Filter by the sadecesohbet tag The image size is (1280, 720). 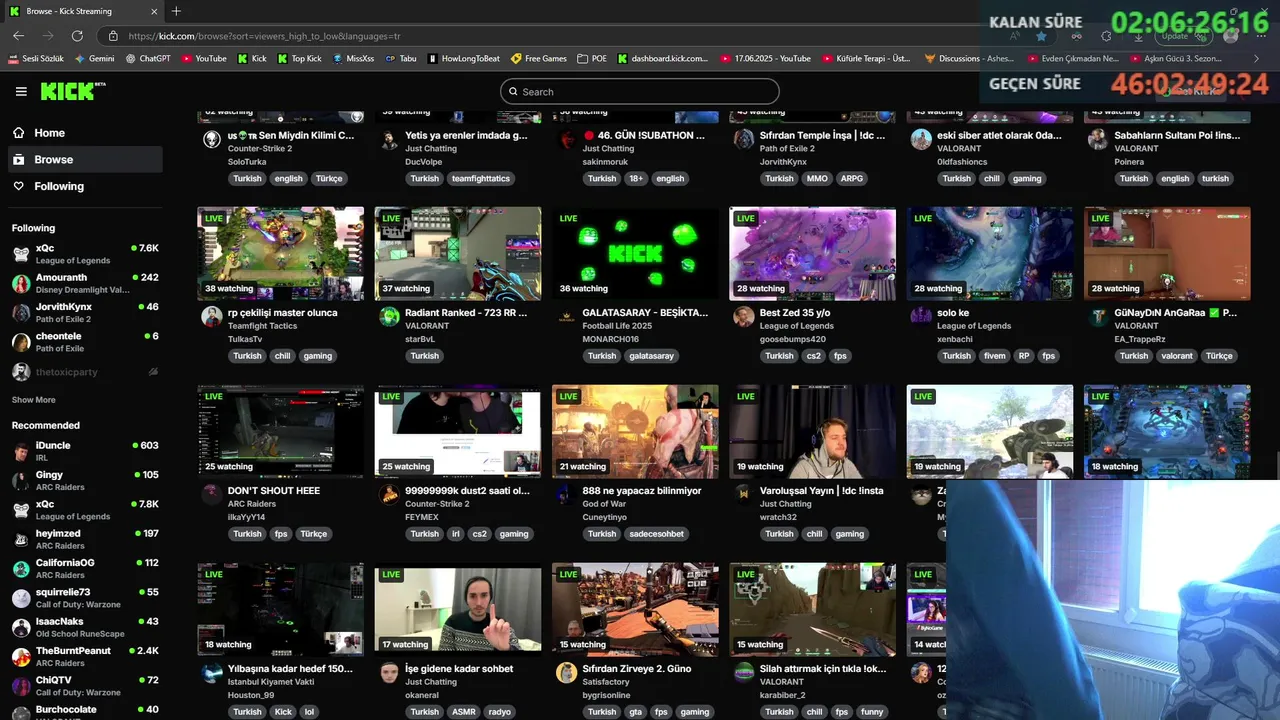click(657, 534)
